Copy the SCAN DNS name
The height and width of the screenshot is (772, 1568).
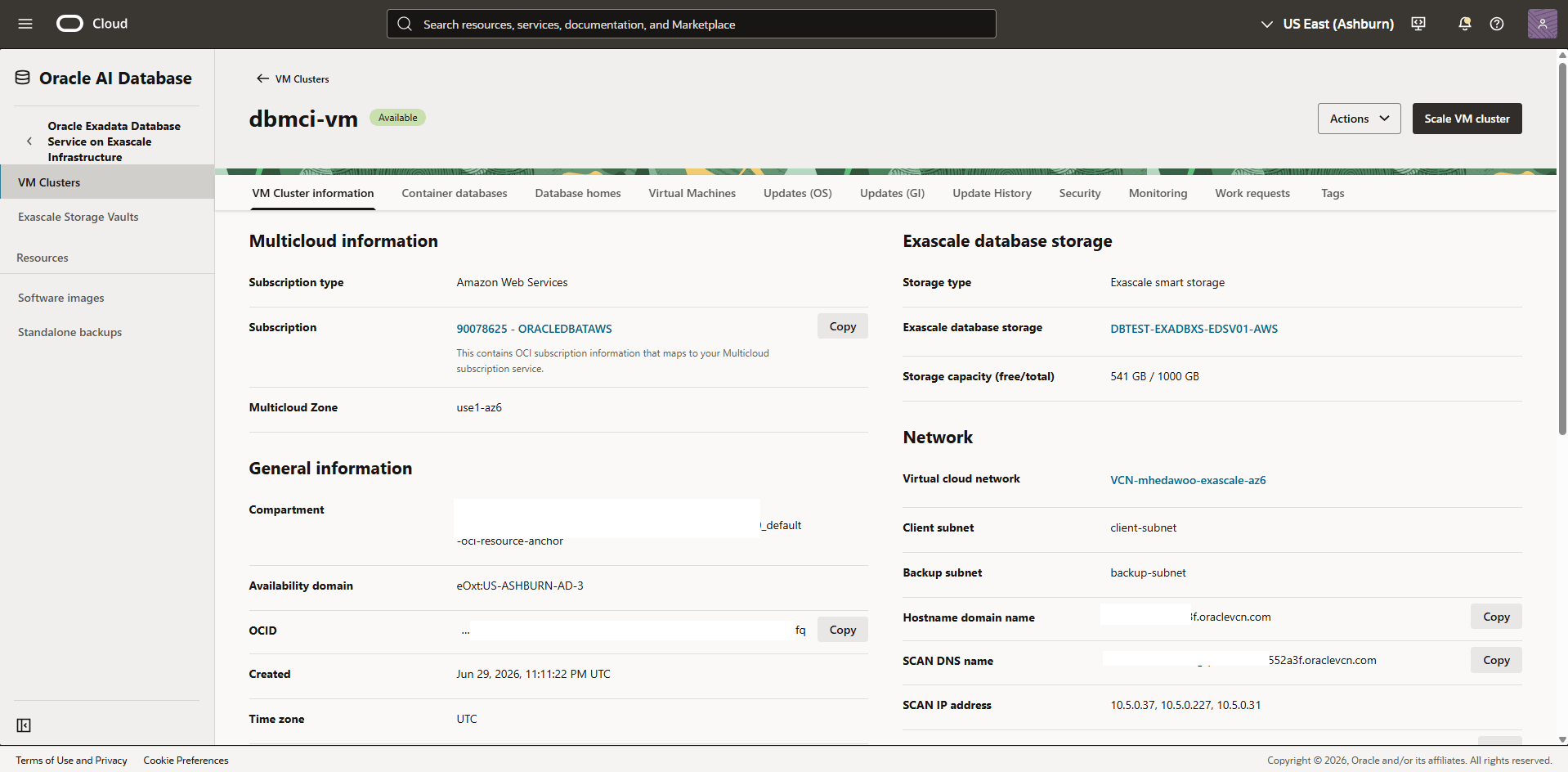pyautogui.click(x=1496, y=660)
